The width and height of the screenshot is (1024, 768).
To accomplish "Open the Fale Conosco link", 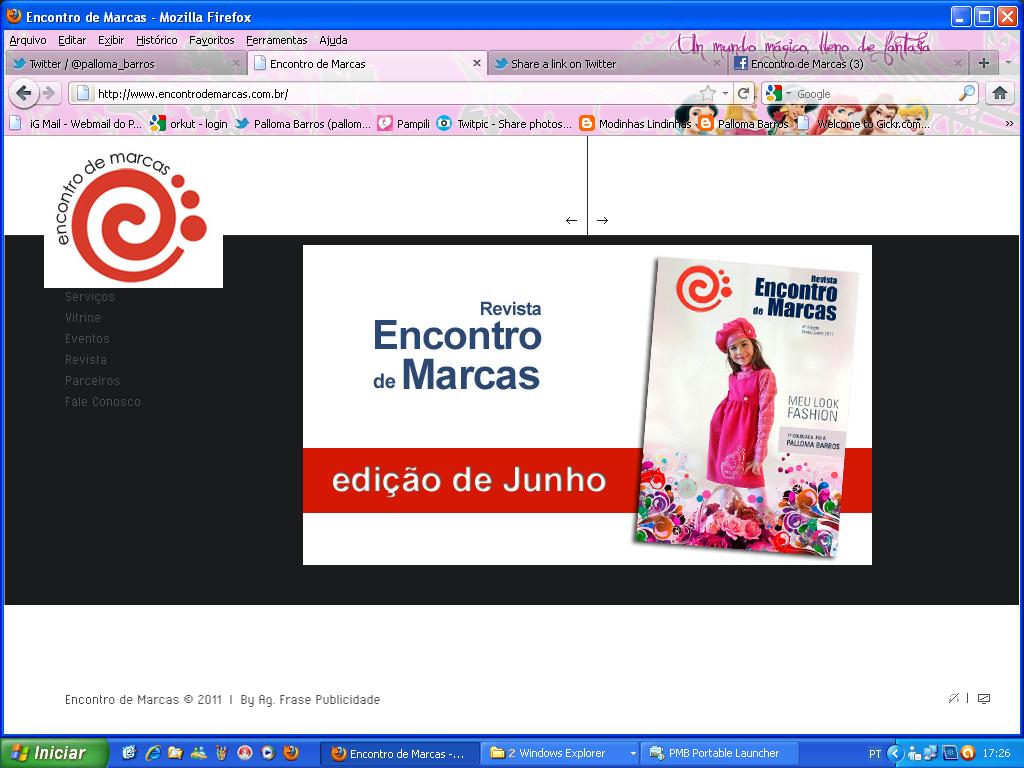I will click(103, 401).
